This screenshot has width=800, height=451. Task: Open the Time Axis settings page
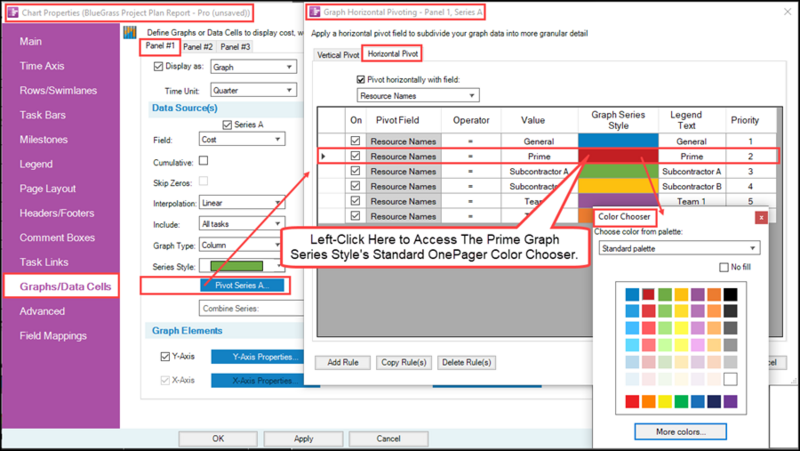click(x=42, y=66)
